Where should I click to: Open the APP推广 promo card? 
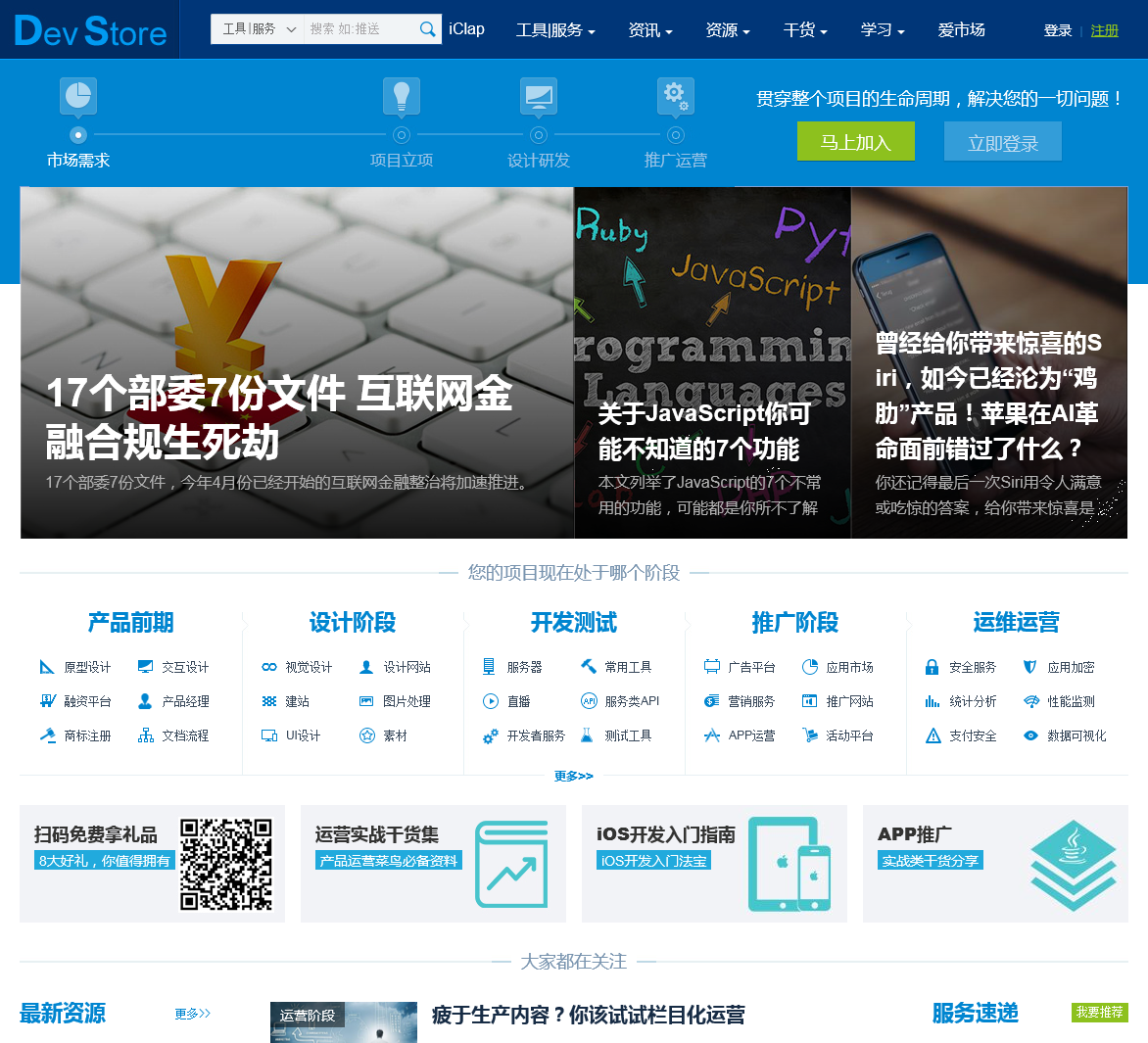[996, 864]
